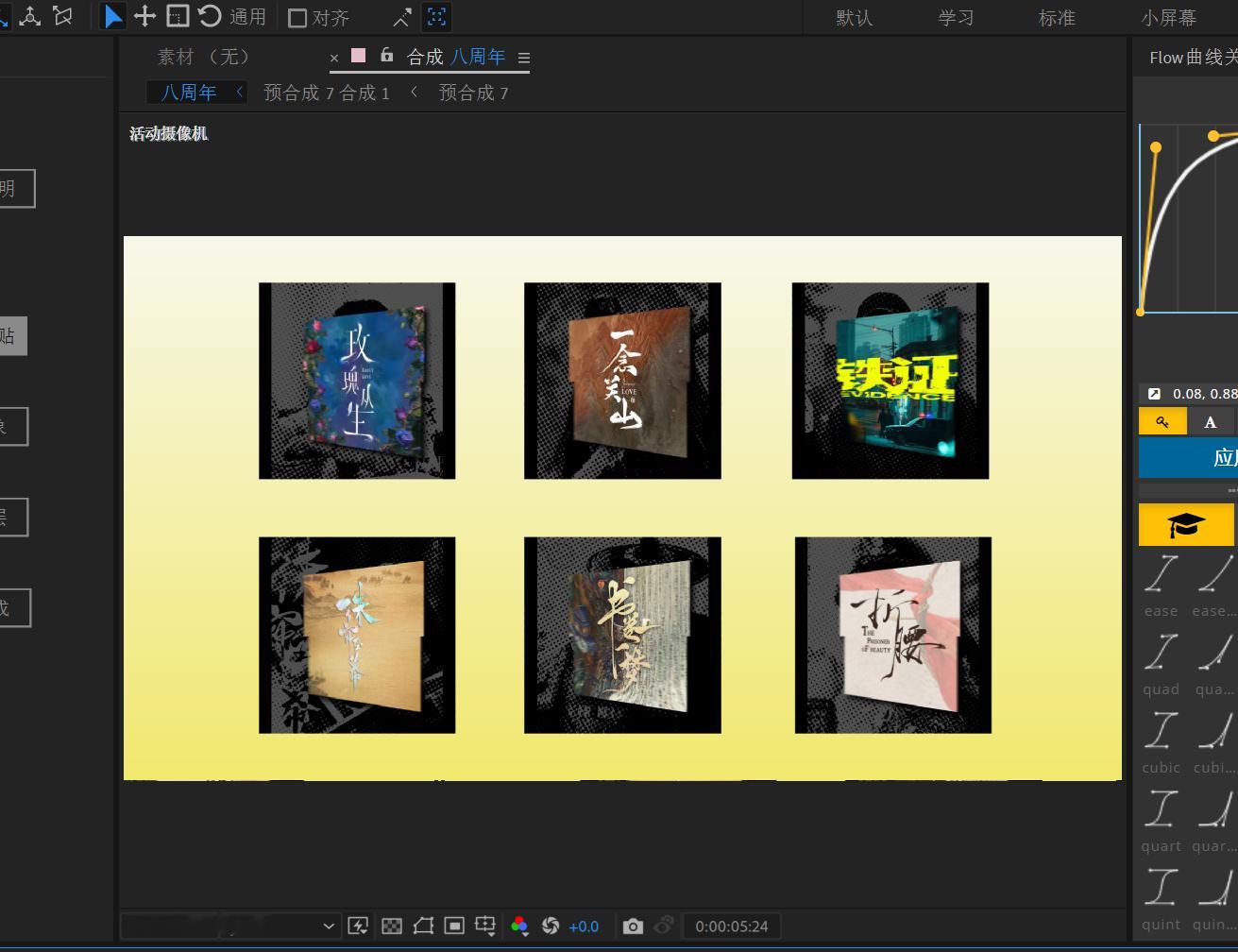Open show channel color management menu

518,926
